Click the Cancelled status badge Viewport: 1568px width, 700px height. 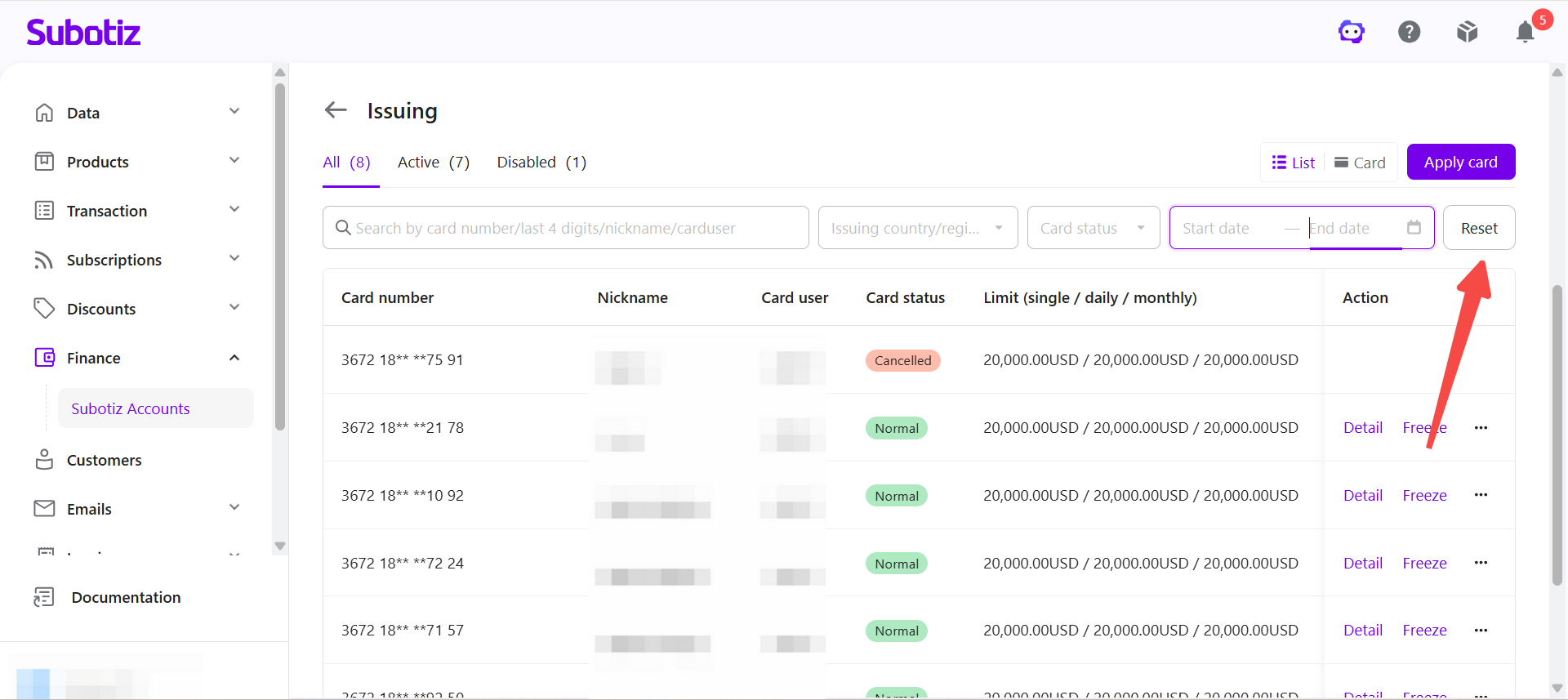[x=902, y=360]
